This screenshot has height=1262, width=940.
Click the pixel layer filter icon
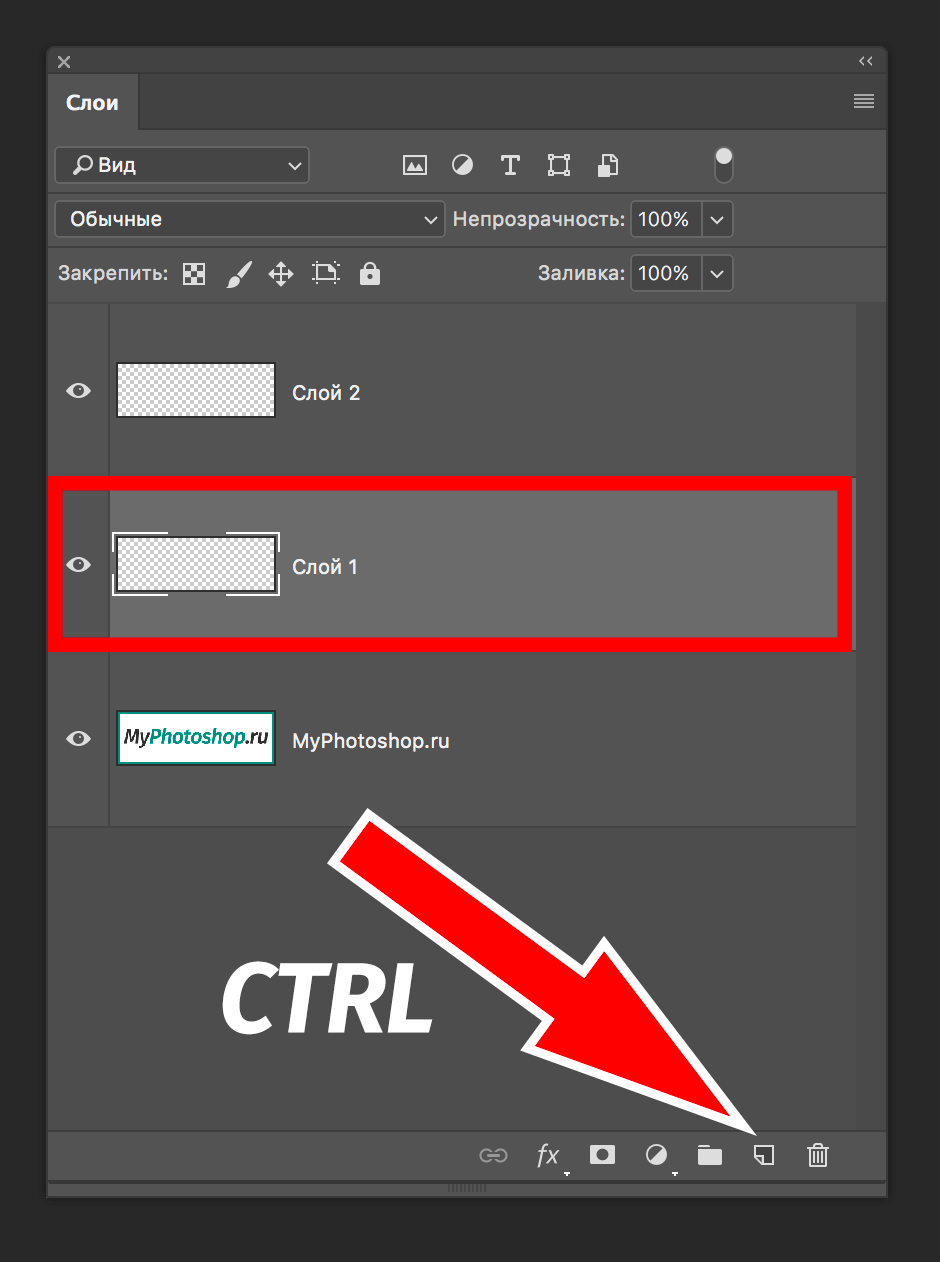coord(415,166)
